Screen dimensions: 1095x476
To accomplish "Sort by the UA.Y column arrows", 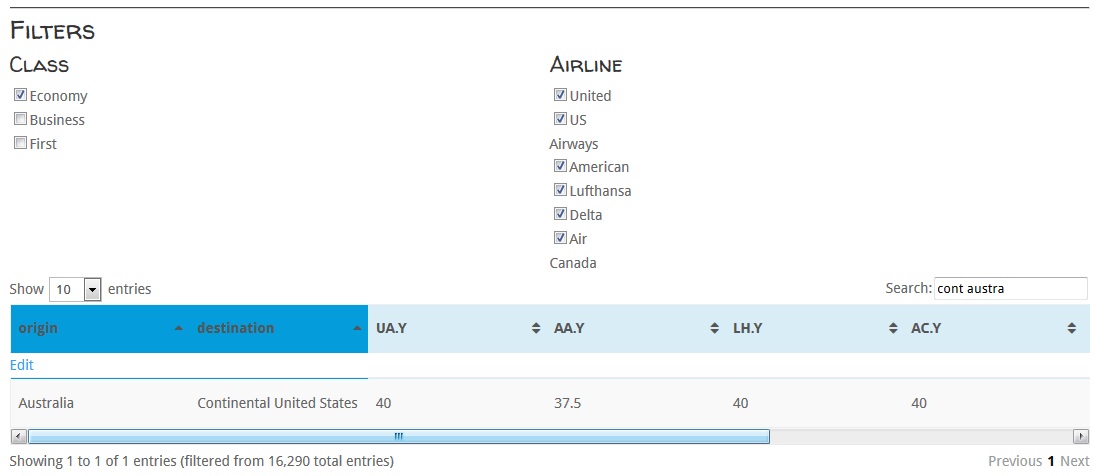I will (536, 328).
